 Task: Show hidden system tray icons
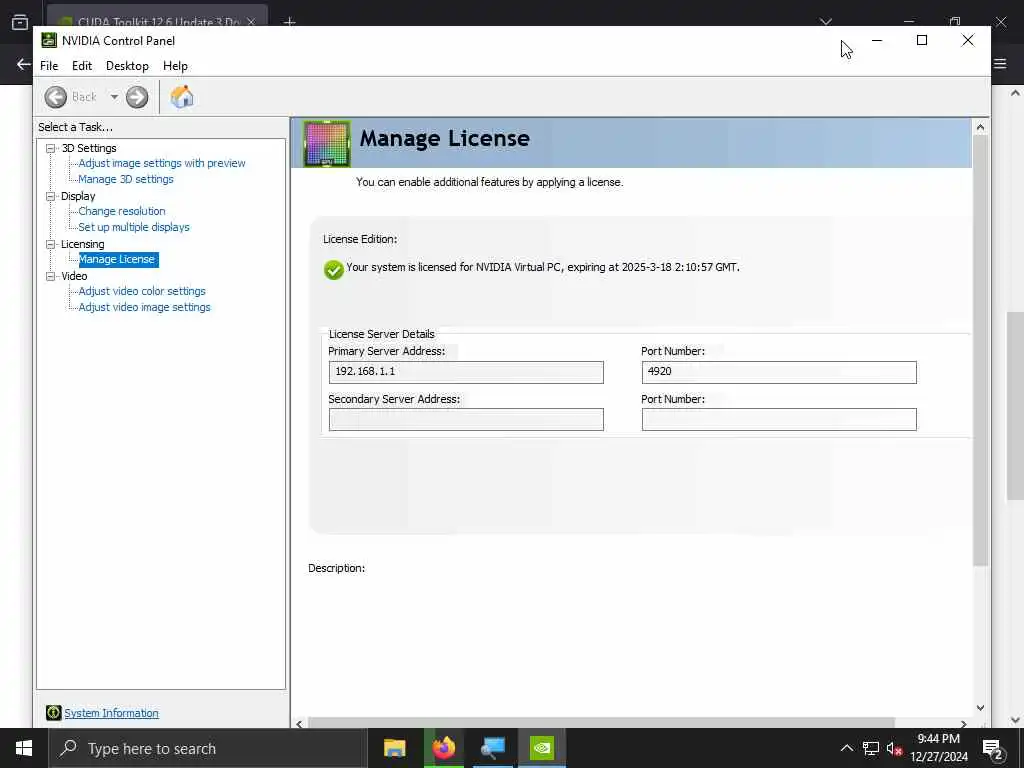[846, 748]
